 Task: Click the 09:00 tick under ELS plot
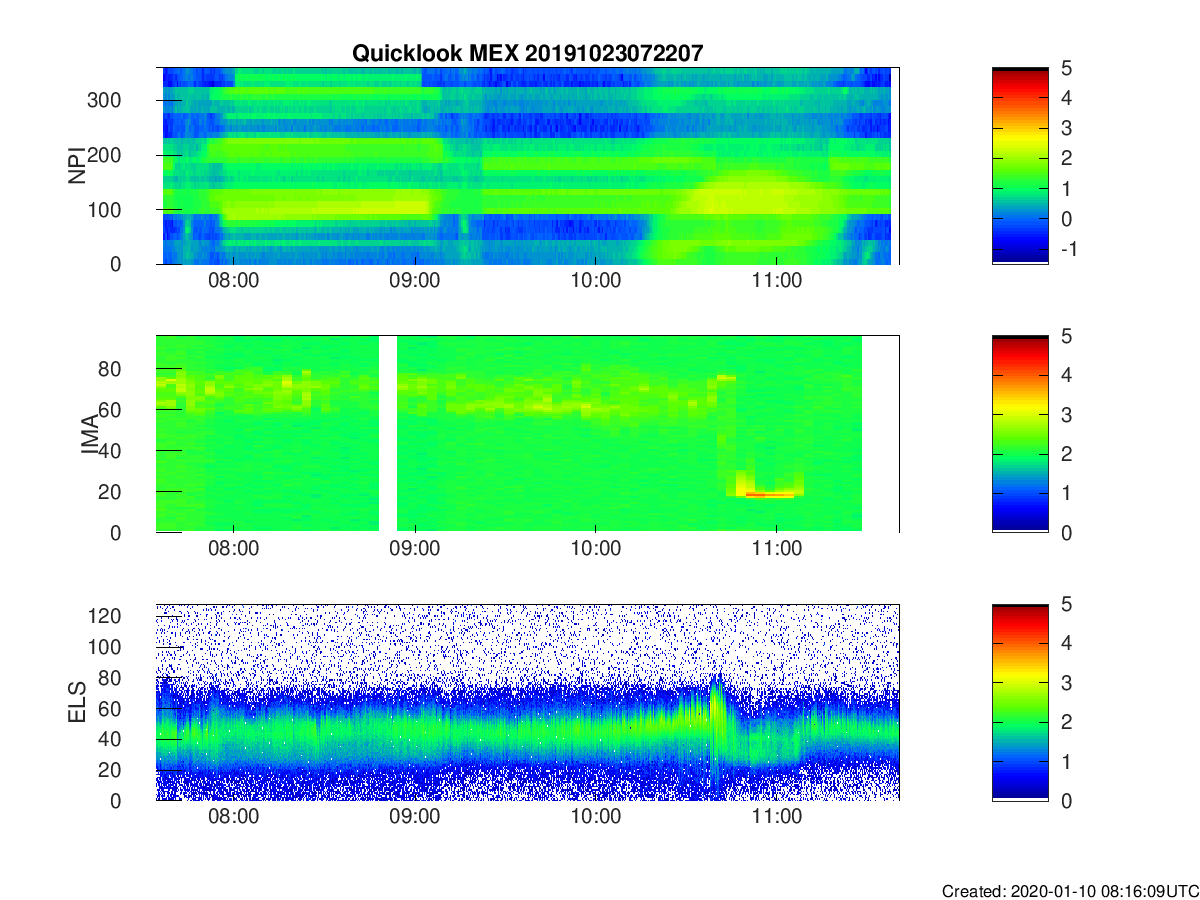(414, 817)
